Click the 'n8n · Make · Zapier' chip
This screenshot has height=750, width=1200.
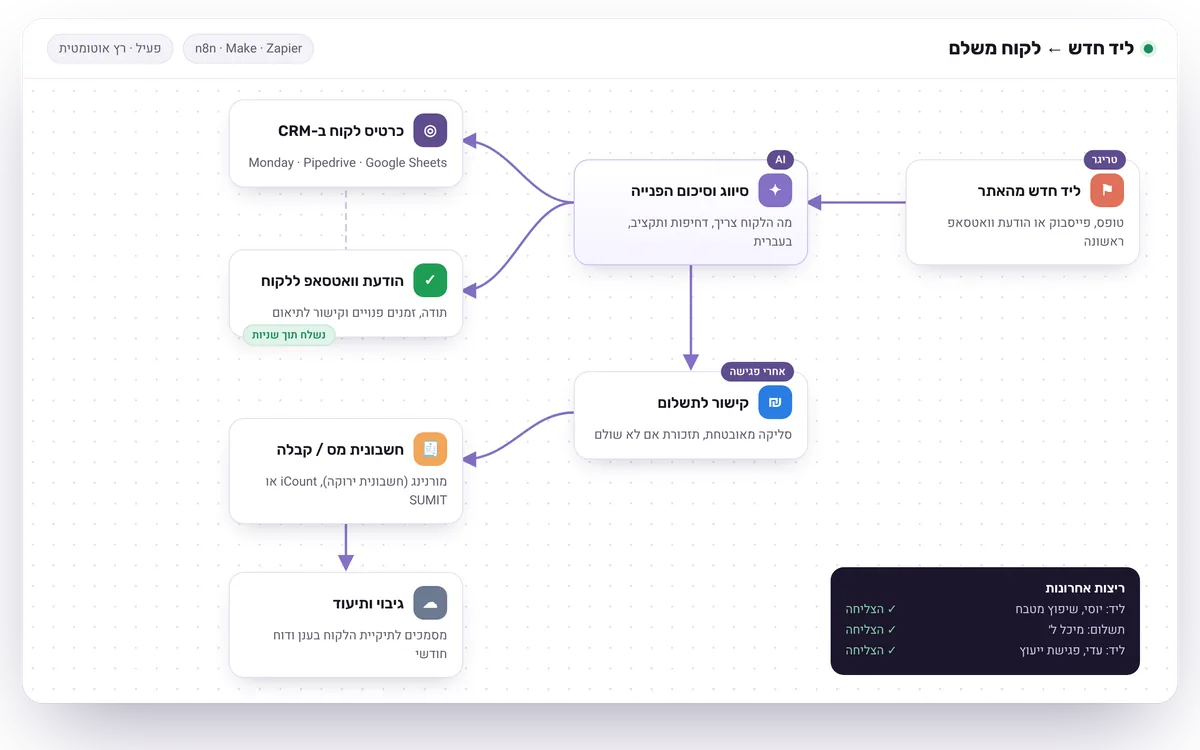[x=249, y=48]
